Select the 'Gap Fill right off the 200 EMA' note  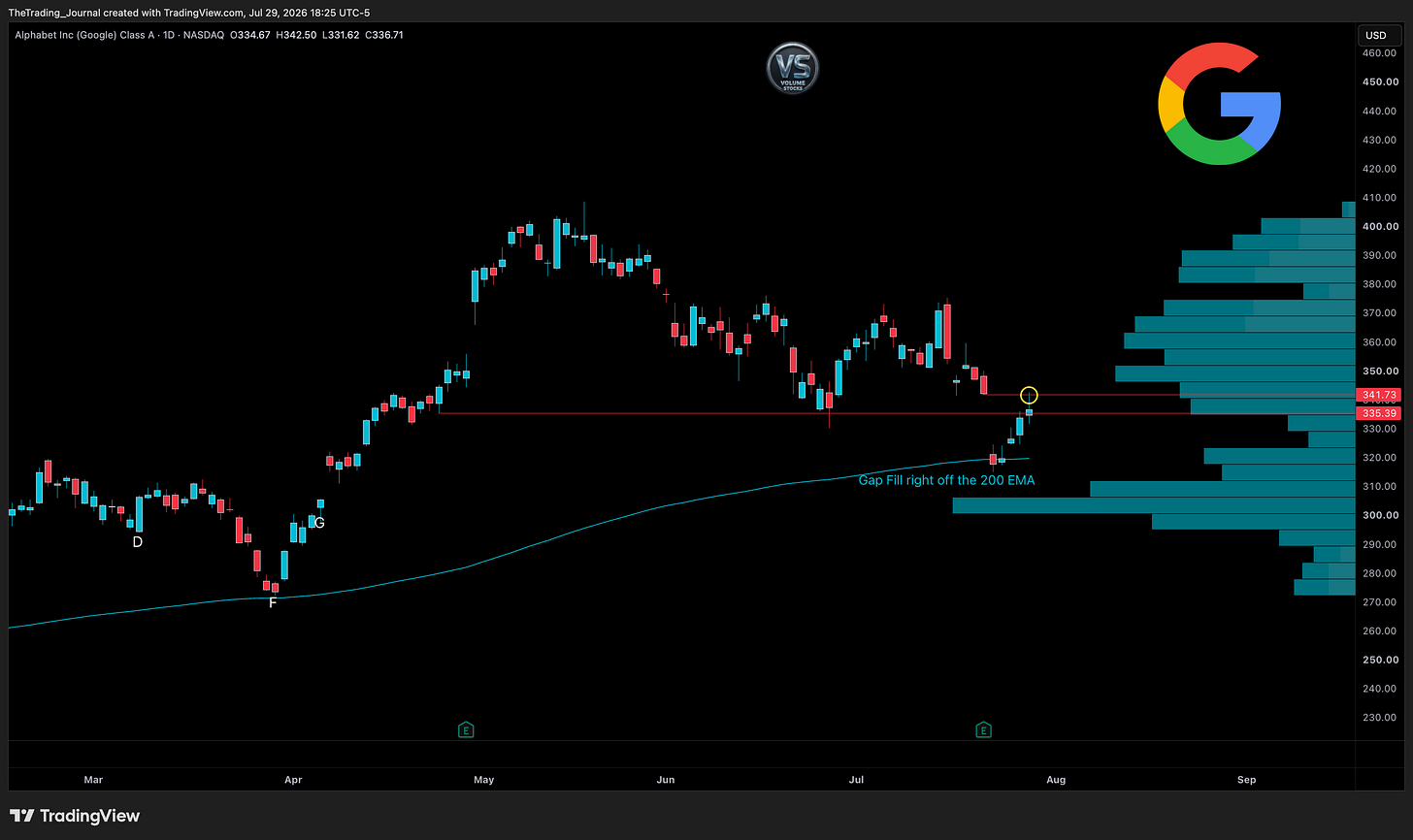946,480
